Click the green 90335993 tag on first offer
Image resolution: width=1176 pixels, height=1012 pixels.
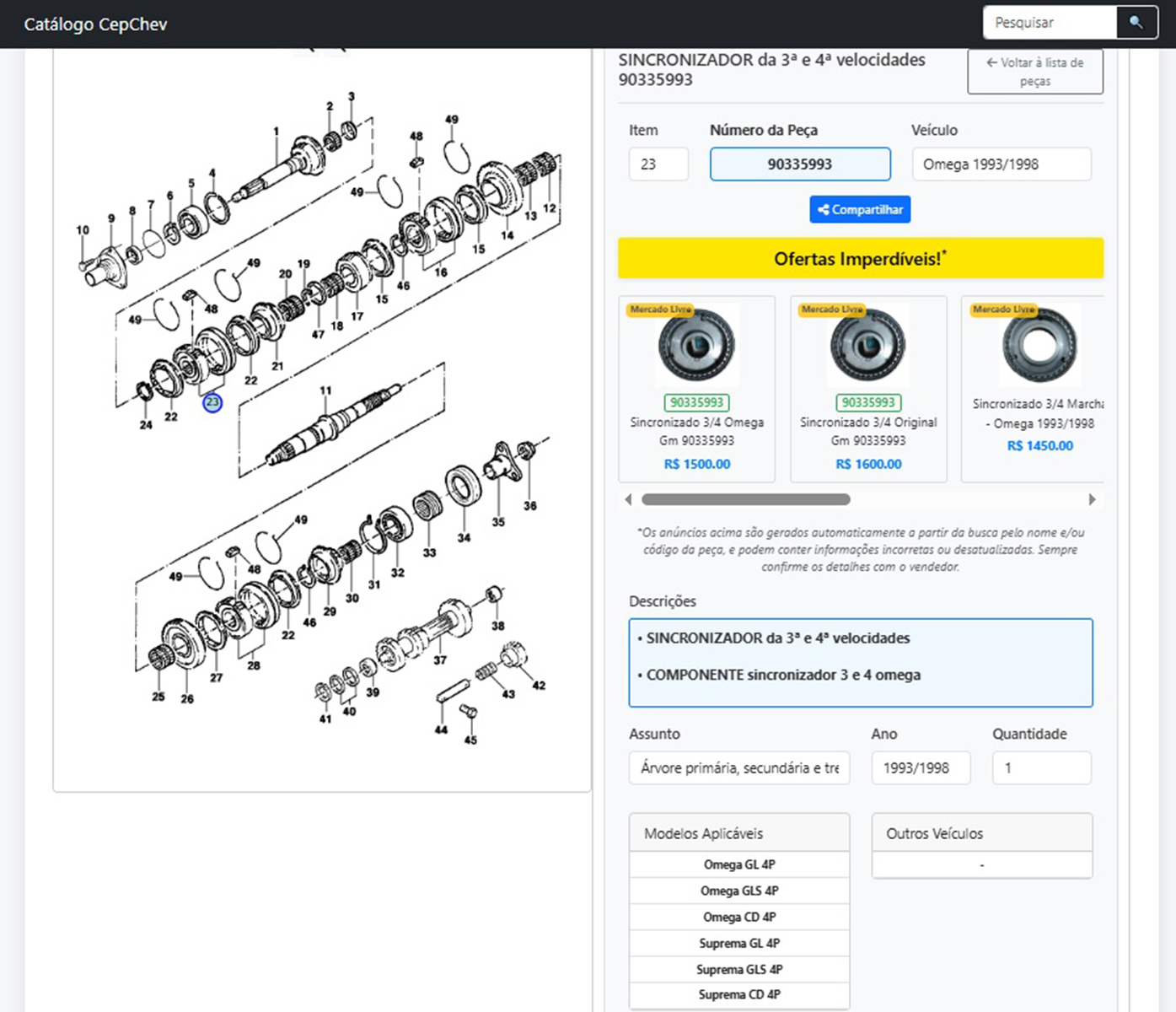click(x=696, y=403)
